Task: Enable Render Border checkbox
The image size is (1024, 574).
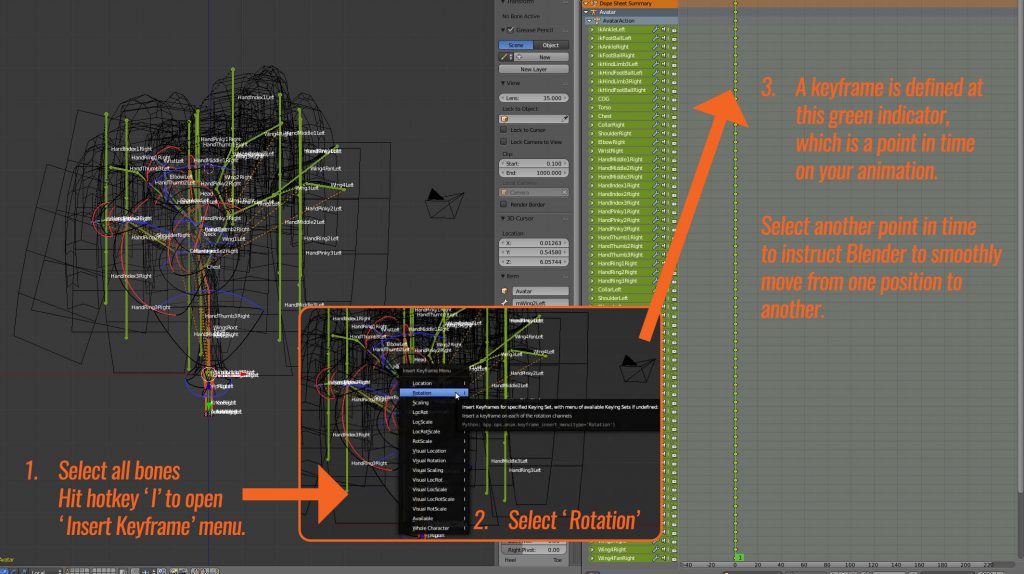Action: pyautogui.click(x=504, y=204)
